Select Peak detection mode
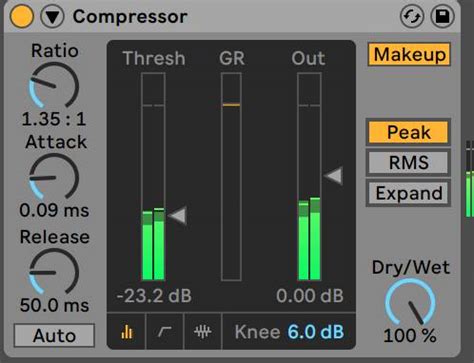 coord(408,132)
